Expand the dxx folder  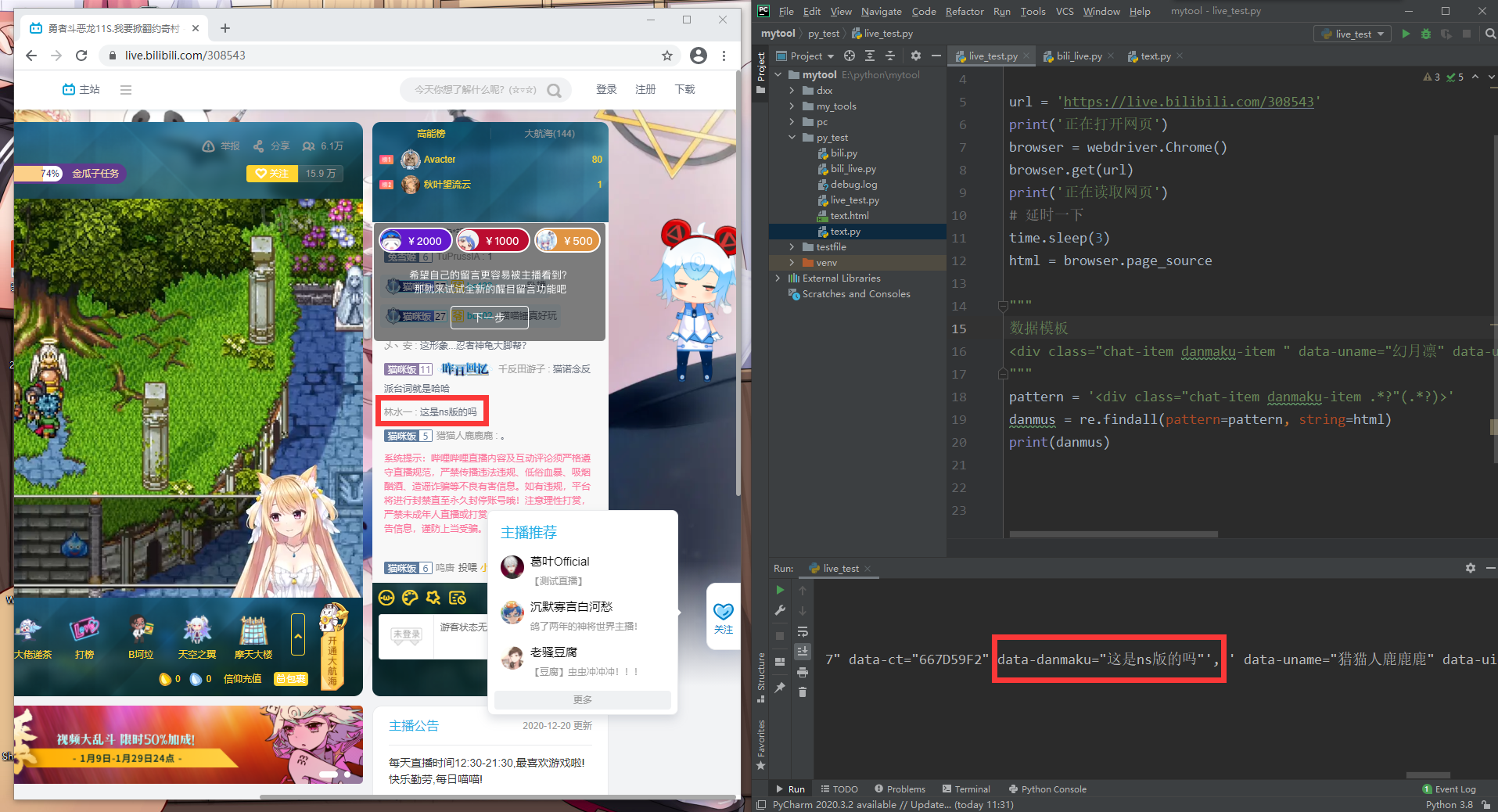coord(792,91)
